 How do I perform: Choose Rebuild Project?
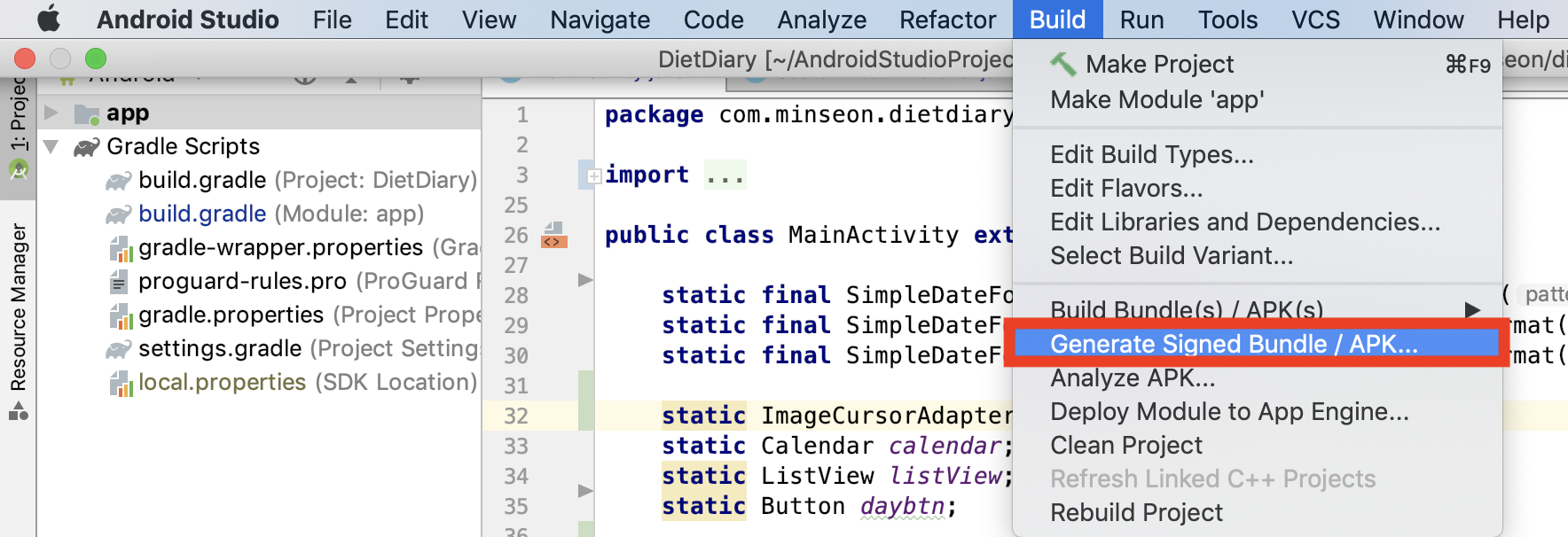[1258, 513]
